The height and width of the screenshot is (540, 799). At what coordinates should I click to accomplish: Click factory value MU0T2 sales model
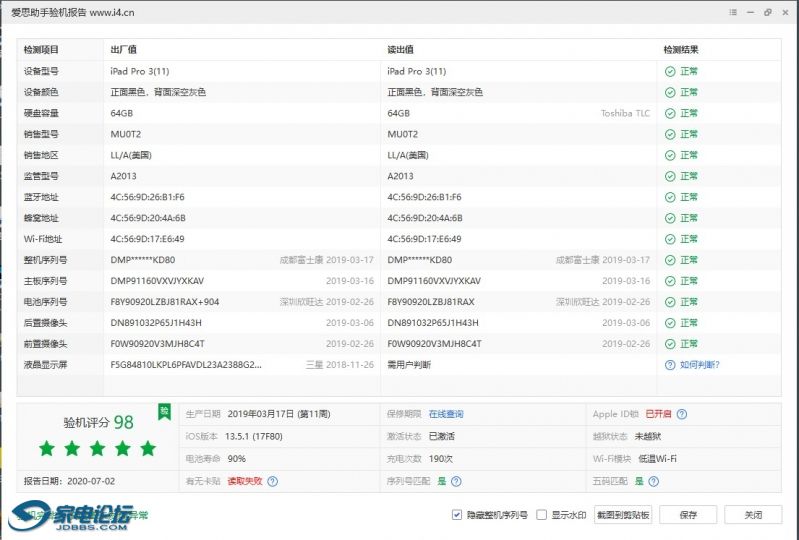click(125, 134)
